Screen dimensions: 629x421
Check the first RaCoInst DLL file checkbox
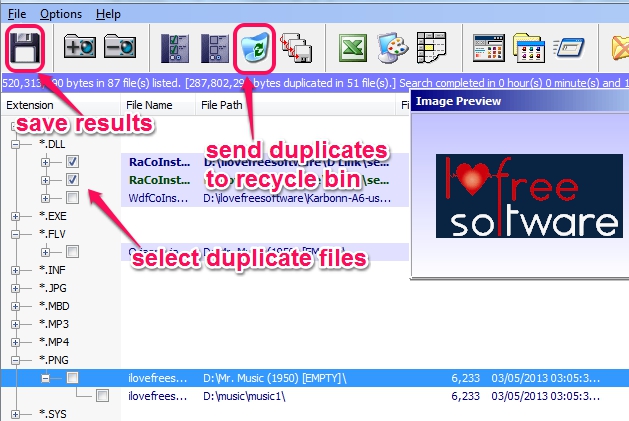pyautogui.click(x=73, y=162)
